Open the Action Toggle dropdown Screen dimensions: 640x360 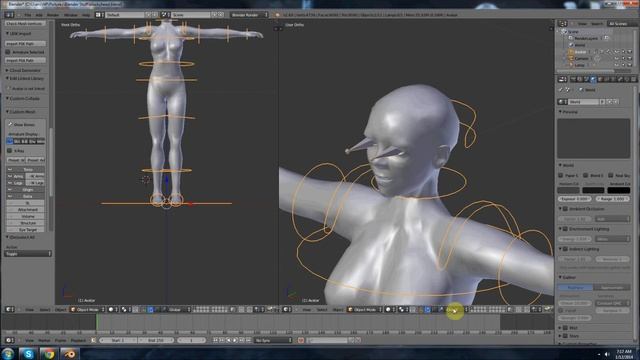click(28, 253)
